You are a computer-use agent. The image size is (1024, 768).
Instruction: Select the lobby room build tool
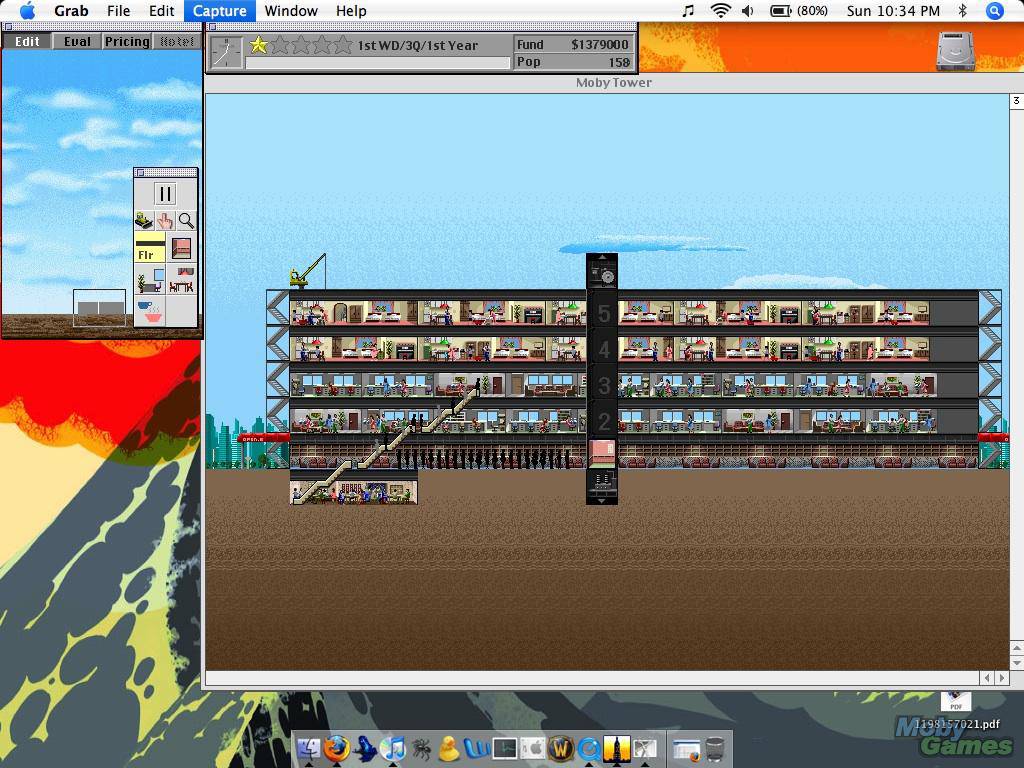[x=181, y=249]
